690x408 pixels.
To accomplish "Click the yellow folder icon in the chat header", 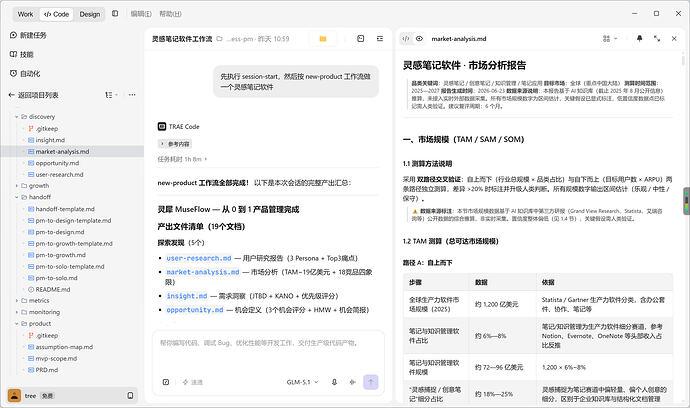I will coord(323,39).
